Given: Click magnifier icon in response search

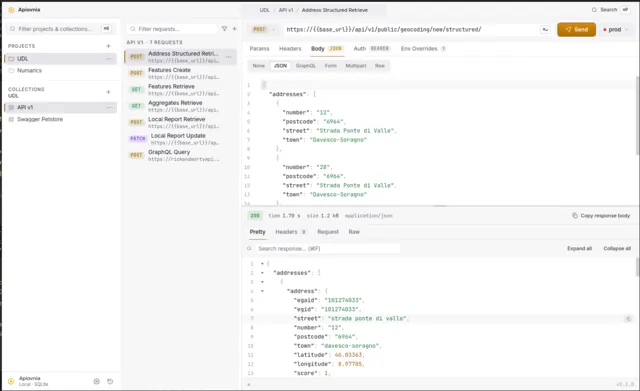Looking at the screenshot, I should tap(249, 248).
